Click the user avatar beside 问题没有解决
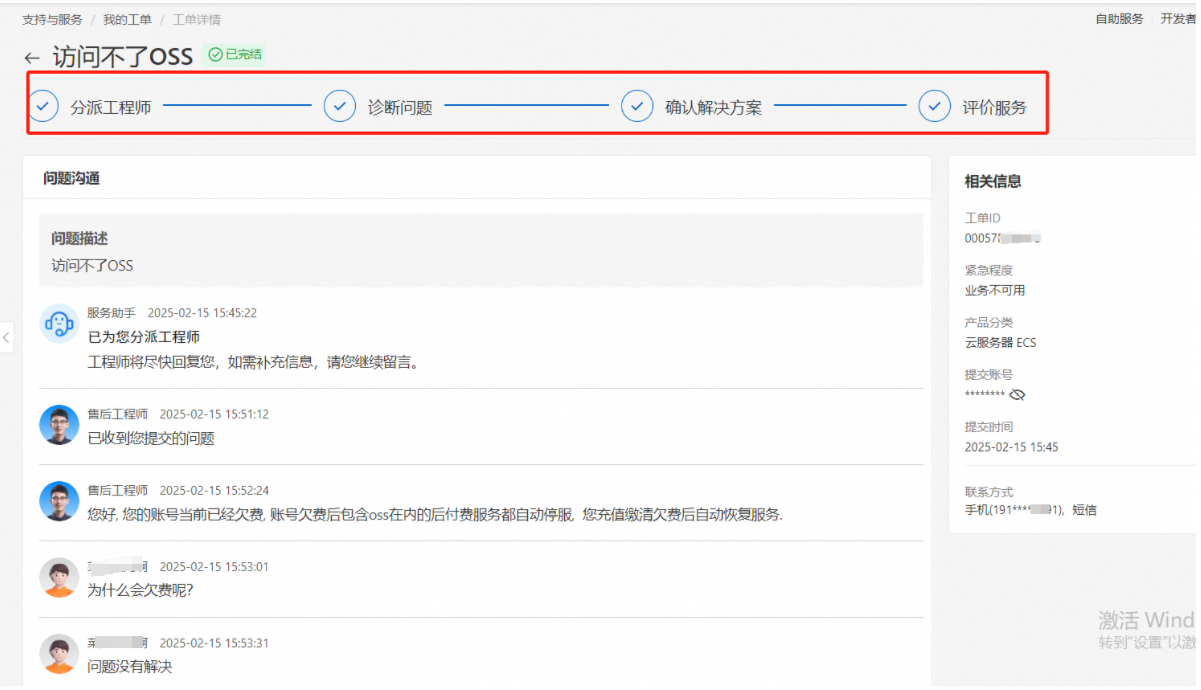The width and height of the screenshot is (1201, 690). [x=59, y=653]
